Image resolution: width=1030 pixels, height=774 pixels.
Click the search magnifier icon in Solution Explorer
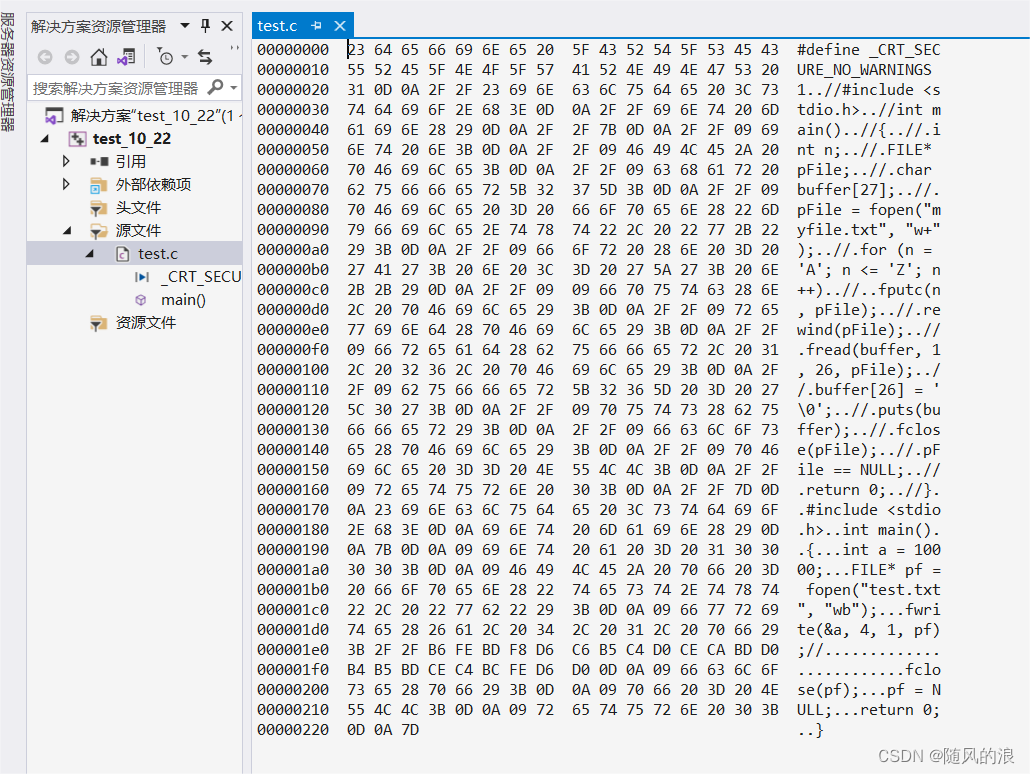(215, 87)
